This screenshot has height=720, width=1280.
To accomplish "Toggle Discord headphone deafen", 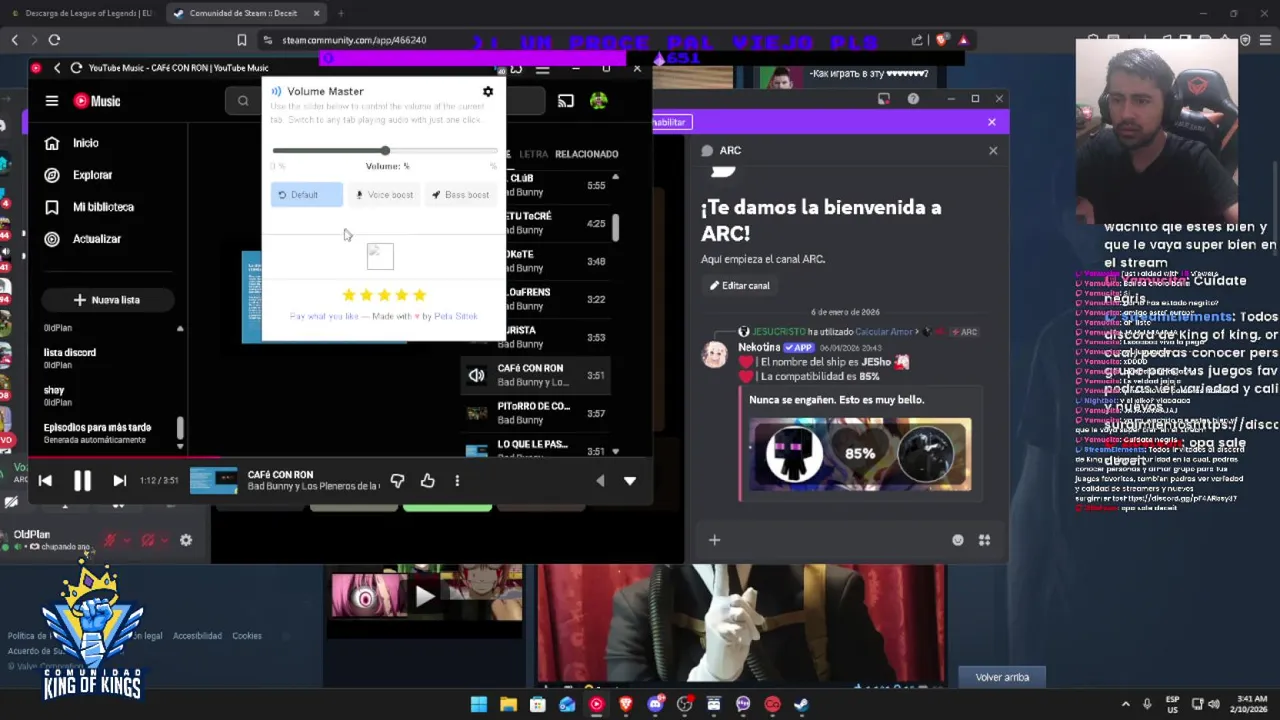I will pos(148,540).
